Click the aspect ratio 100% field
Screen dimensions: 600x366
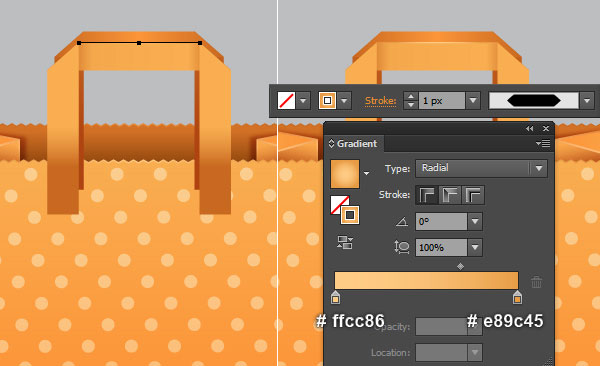click(x=442, y=248)
